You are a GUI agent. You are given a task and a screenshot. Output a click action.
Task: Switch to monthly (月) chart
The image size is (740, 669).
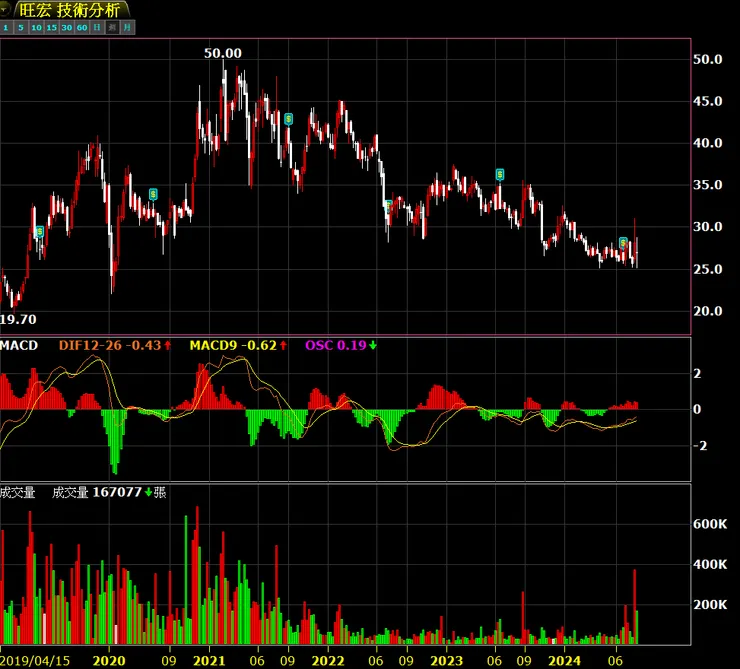click(127, 28)
